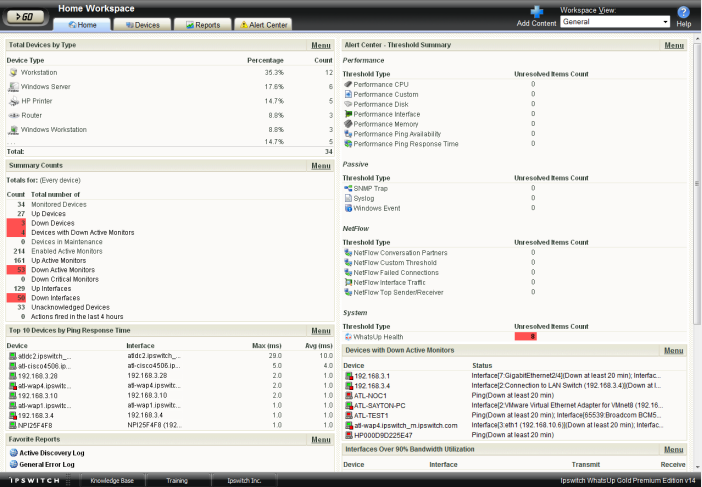This screenshot has height=487, width=702.
Task: Click the Performance Interface threshold icon
Action: pos(348,114)
